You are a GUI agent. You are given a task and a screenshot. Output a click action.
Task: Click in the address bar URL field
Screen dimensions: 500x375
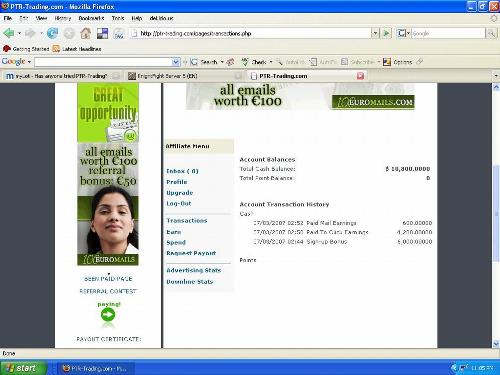pyautogui.click(x=250, y=33)
